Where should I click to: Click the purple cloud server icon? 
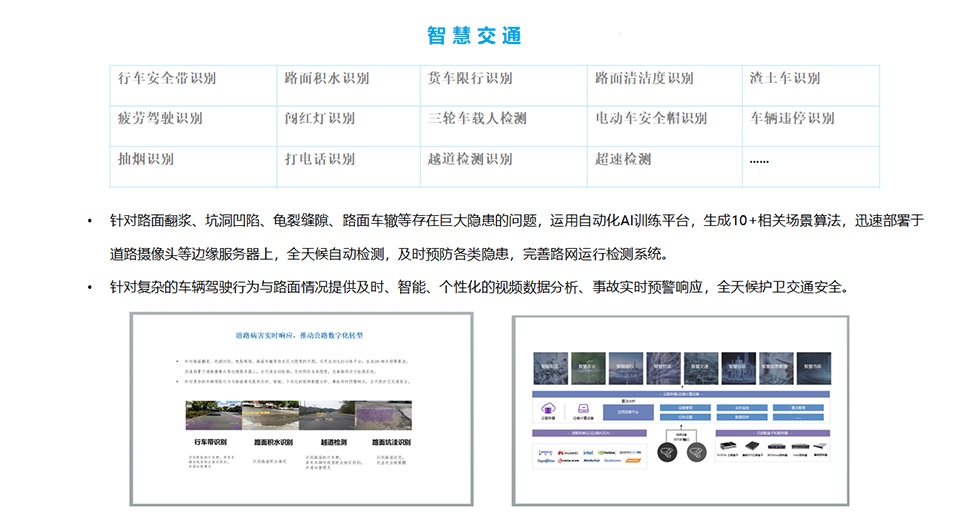[549, 409]
